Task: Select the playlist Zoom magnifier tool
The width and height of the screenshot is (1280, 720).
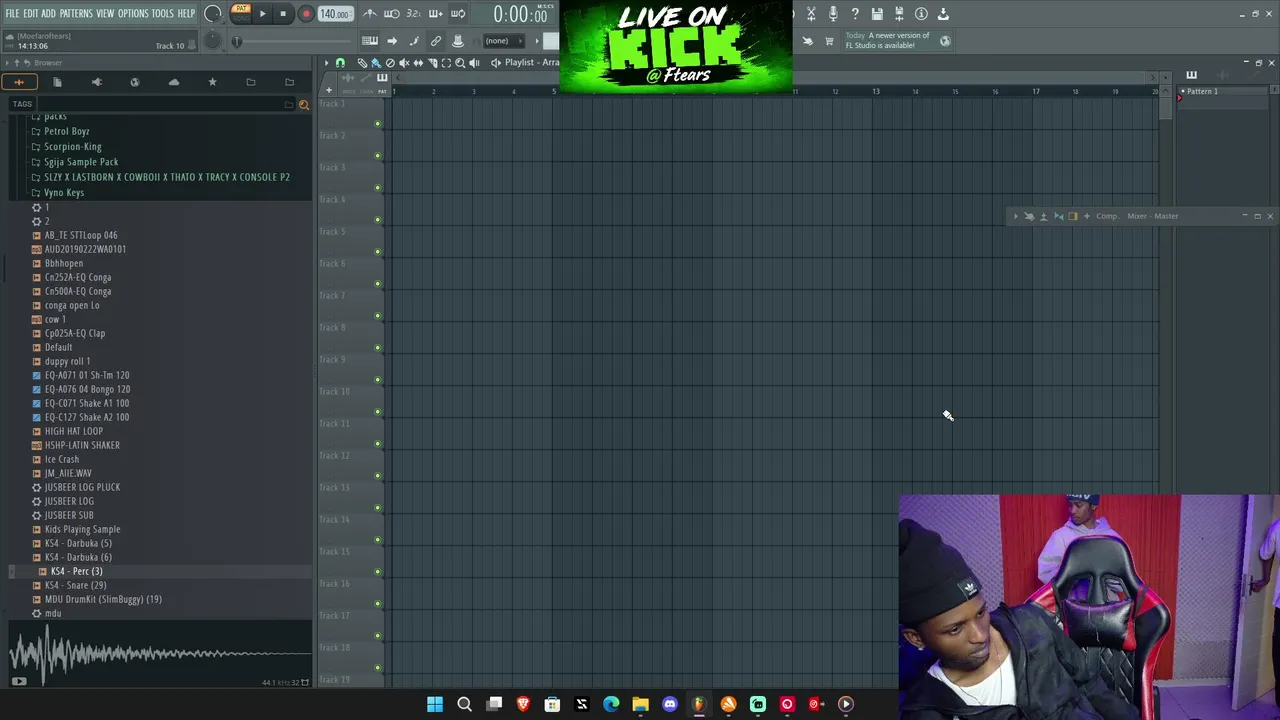Action: 460,63
